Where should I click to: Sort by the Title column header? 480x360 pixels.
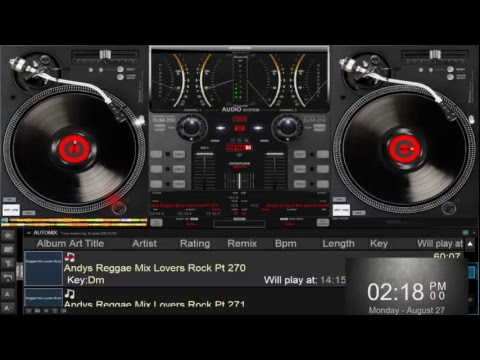click(94, 243)
